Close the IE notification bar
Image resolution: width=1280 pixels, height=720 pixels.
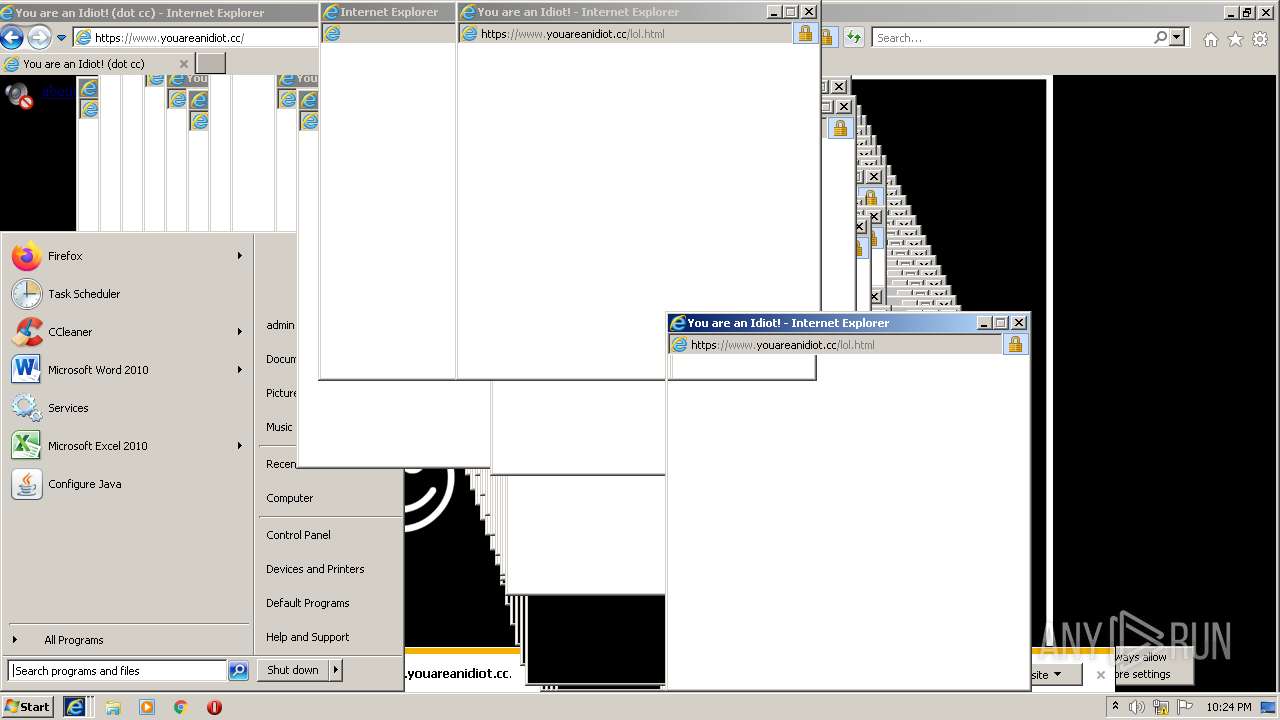[1101, 674]
